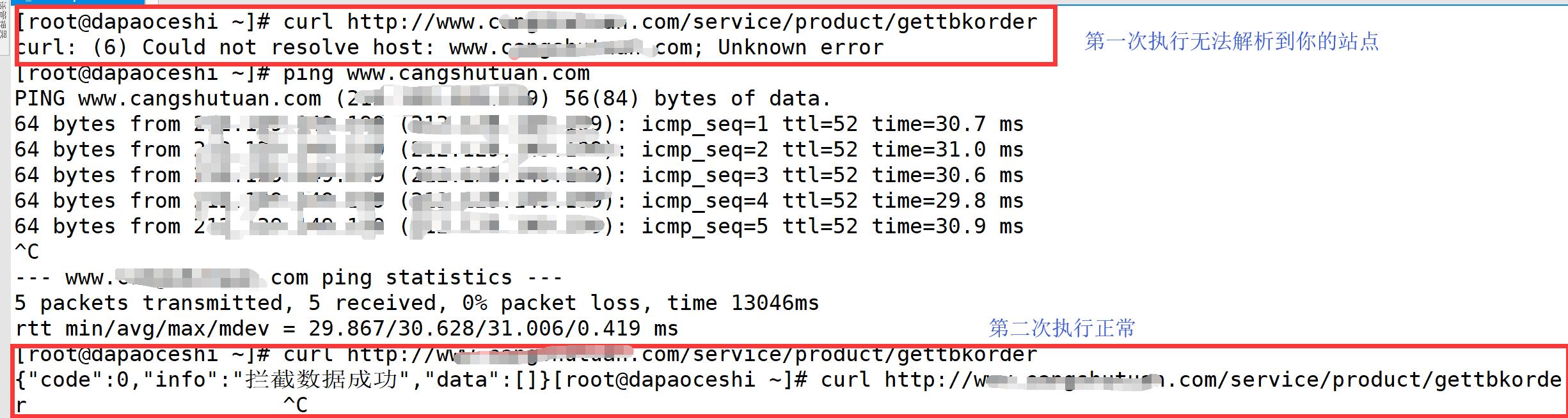Click the 'rtt min/avg/max/mdev' result line
1568x418 pixels.
tap(346, 329)
